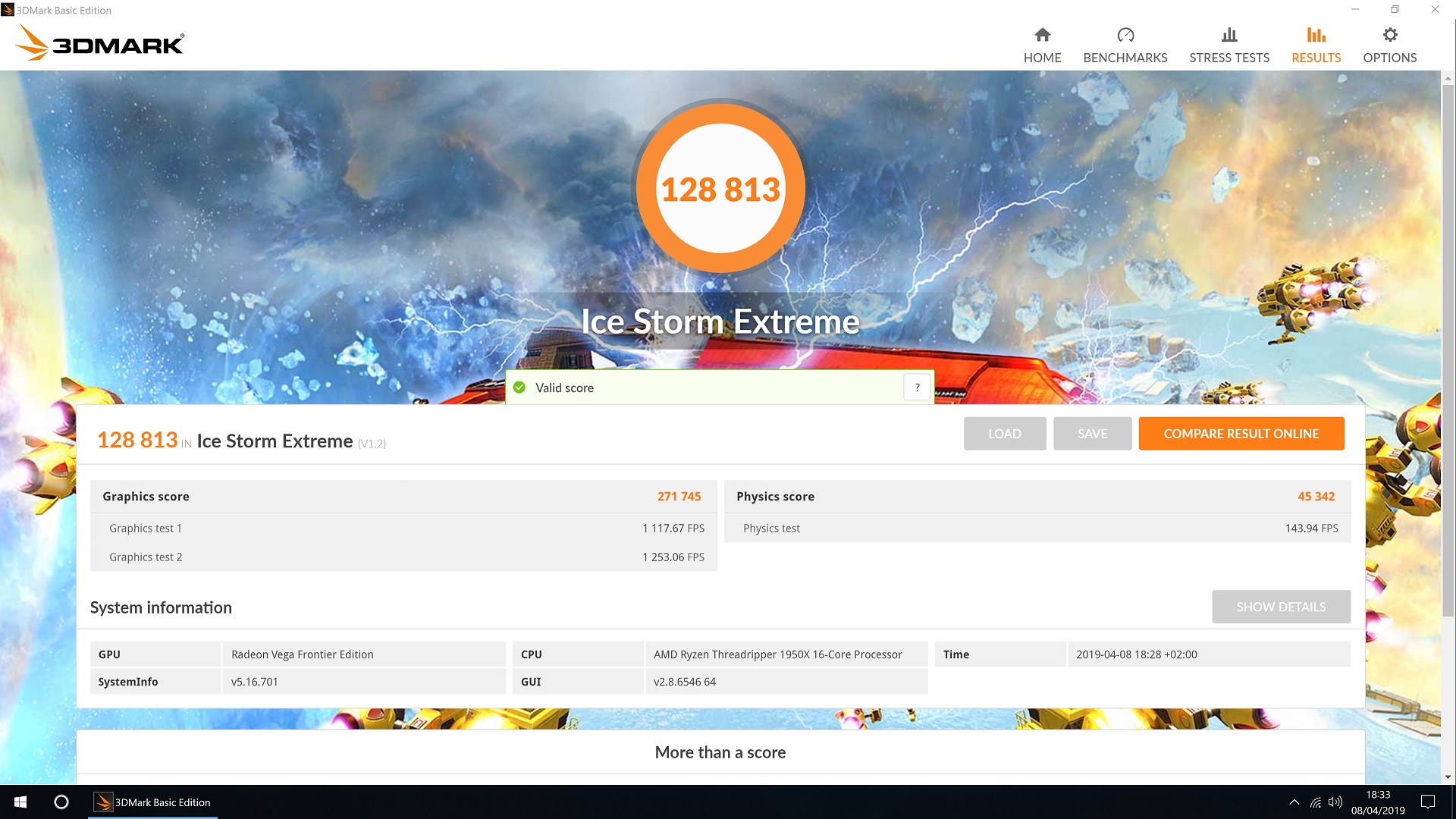Select 3DMark Basic Edition taskbar item

153,802
